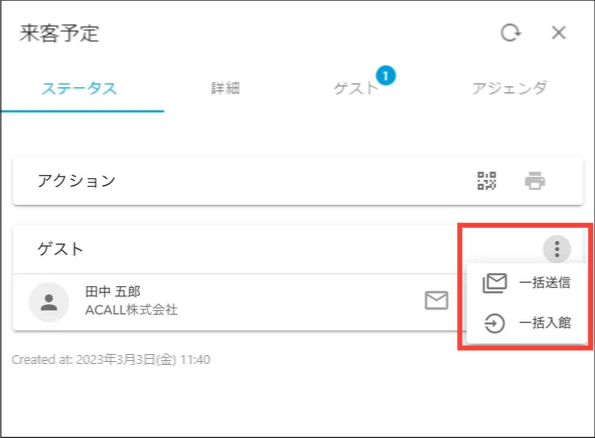Close the 来客予定 panel
Screen dimensions: 595x438
click(x=559, y=33)
